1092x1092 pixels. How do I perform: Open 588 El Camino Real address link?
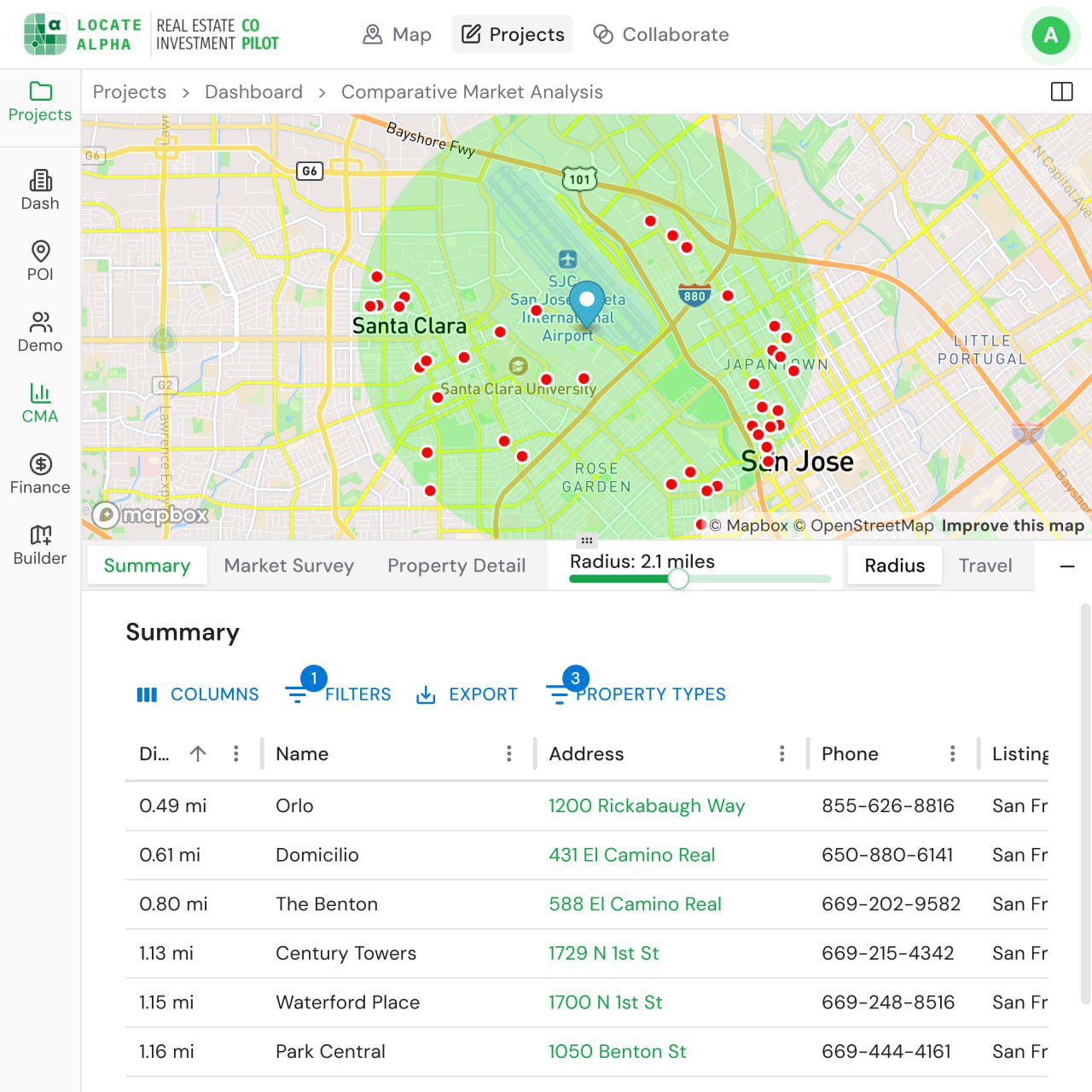point(635,903)
